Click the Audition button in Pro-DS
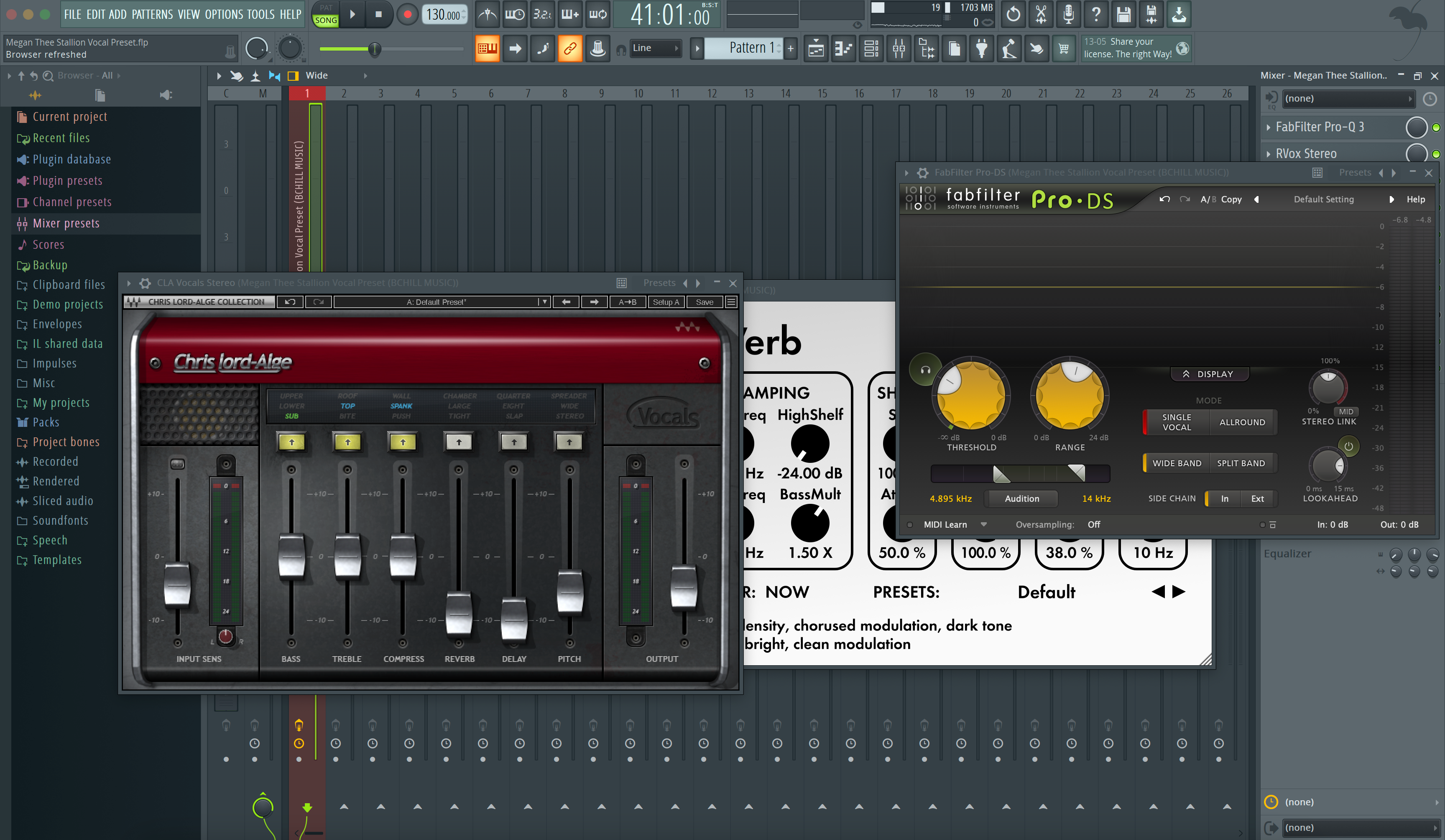Image resolution: width=1445 pixels, height=840 pixels. [x=1021, y=498]
